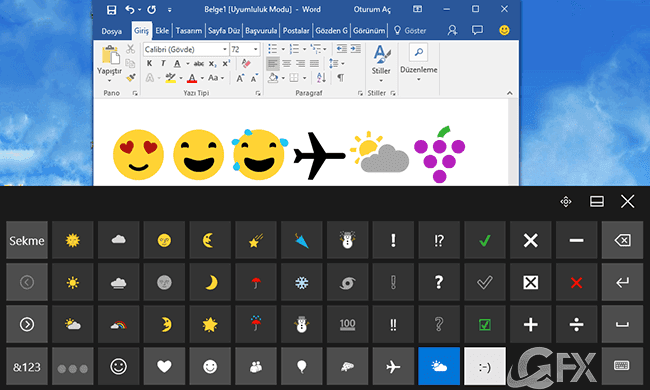
Task: Click the Göster tell me search box
Action: pyautogui.click(x=410, y=31)
